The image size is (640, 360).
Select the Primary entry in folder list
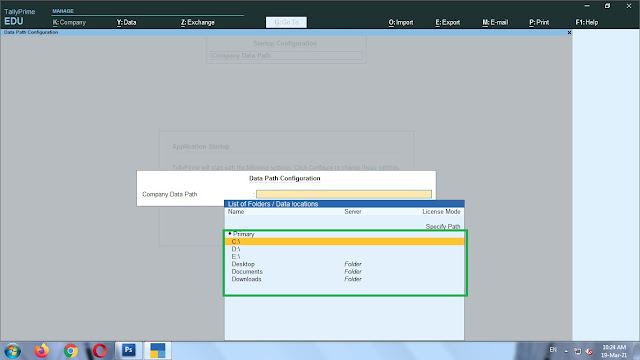[344, 234]
